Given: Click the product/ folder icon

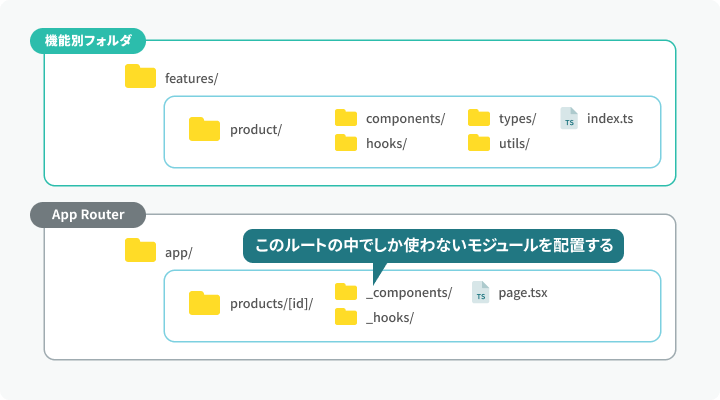Looking at the screenshot, I should [x=204, y=129].
